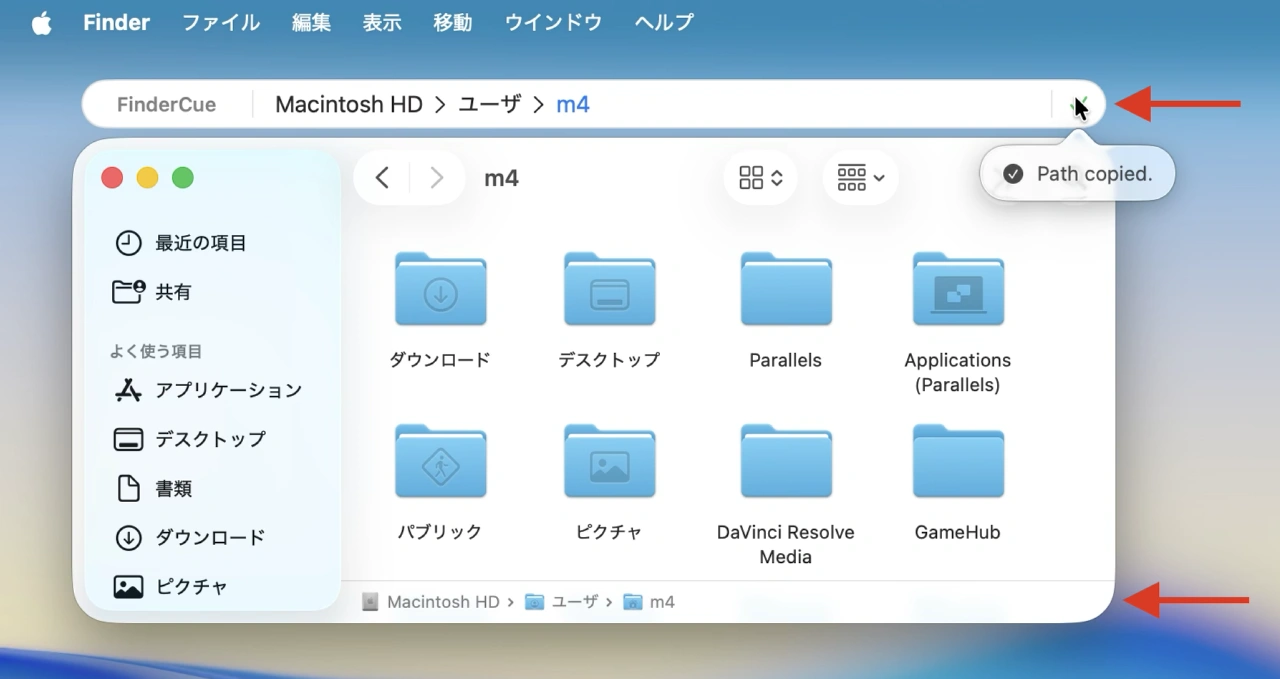Viewport: 1280px width, 679px height.
Task: Close the Finder window with red button
Action: [112, 178]
